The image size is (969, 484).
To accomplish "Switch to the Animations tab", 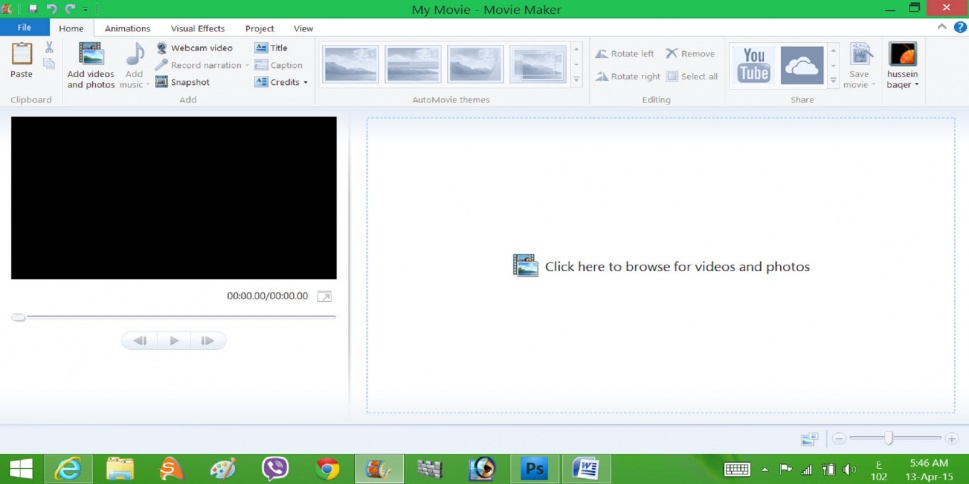I will point(127,28).
